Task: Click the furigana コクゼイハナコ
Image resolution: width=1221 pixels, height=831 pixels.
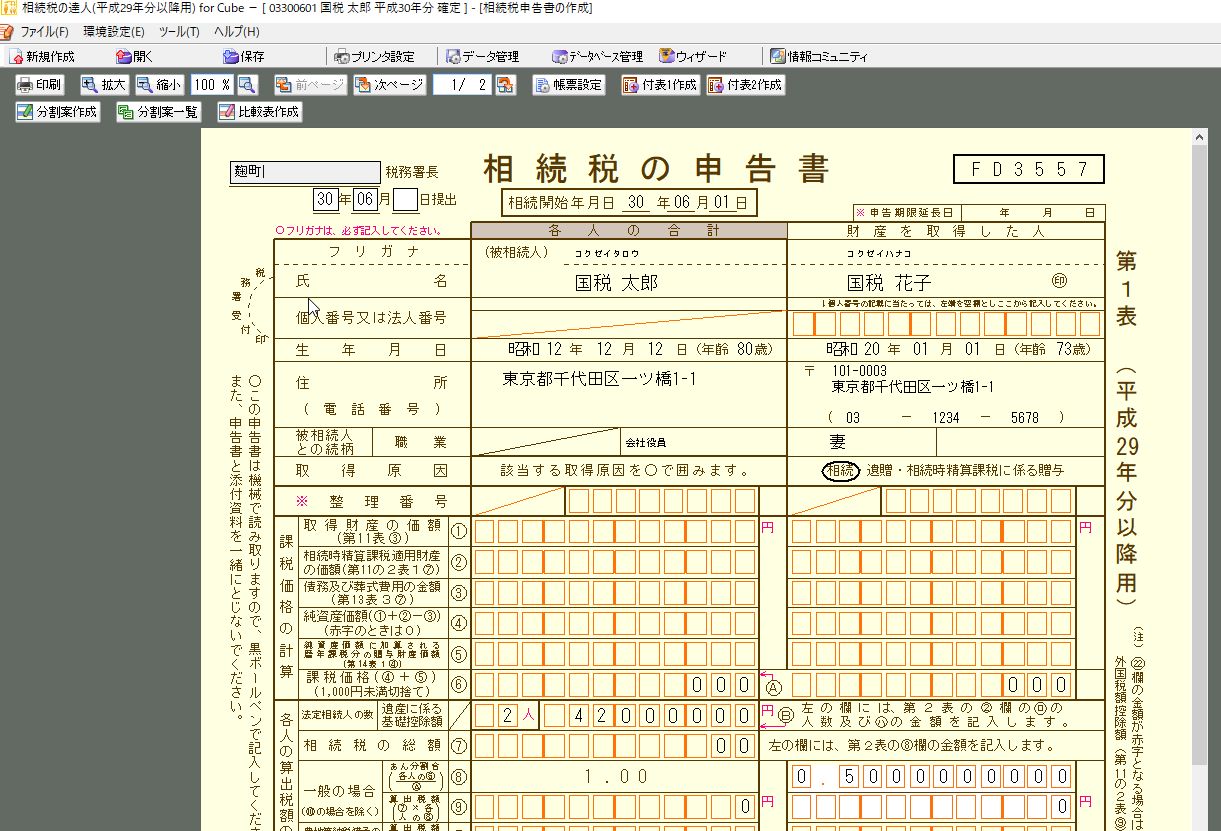Action: pos(880,253)
